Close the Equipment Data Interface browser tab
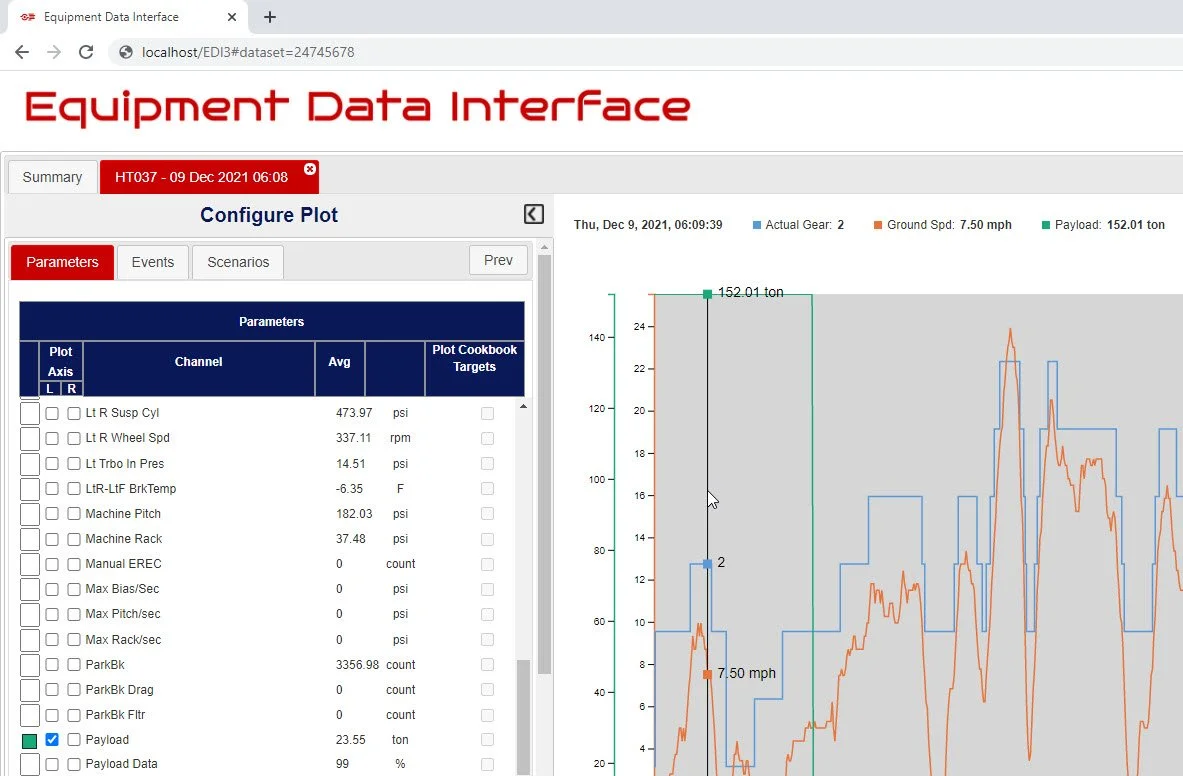This screenshot has width=1183, height=776. 232,17
